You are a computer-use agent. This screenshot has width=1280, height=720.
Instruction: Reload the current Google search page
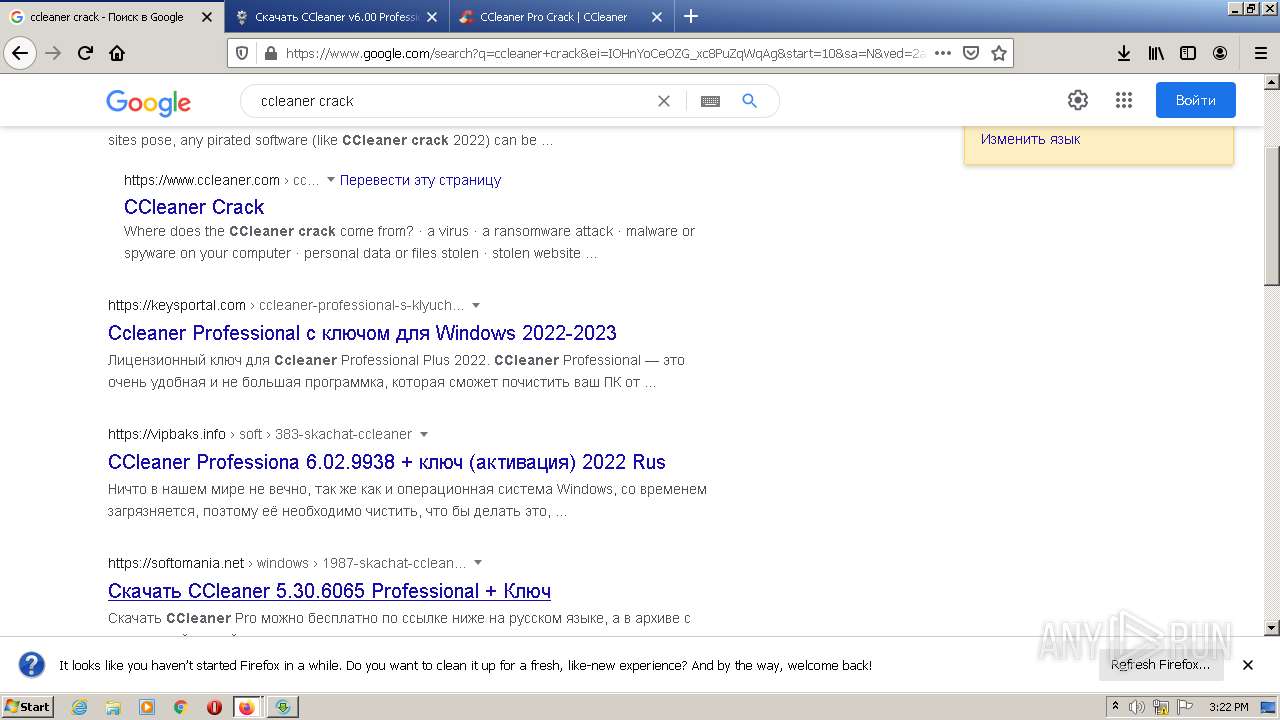click(85, 53)
